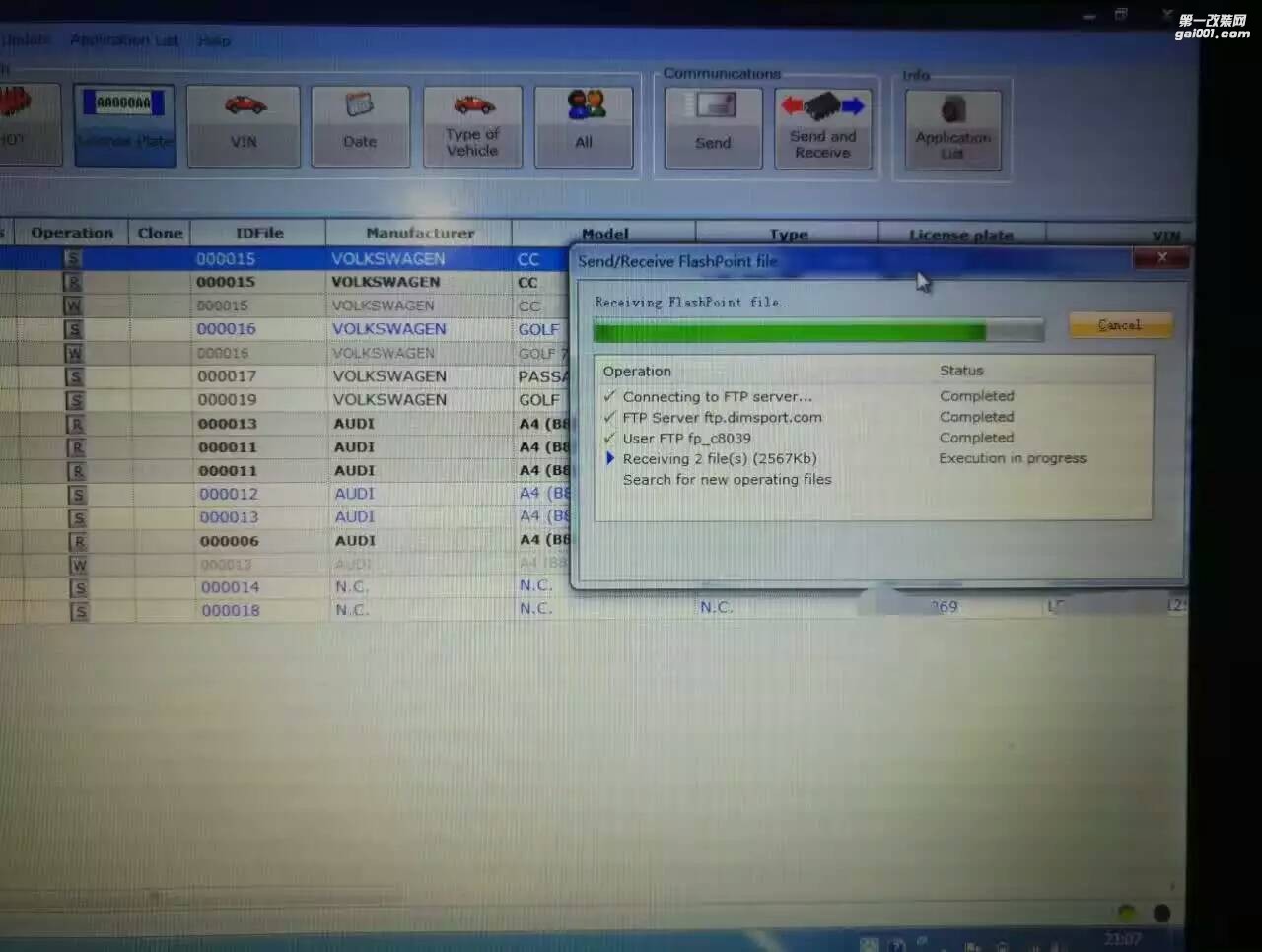Close the Send/Receive FlashPoint file dialog
The image size is (1262, 952).
tap(1161, 258)
